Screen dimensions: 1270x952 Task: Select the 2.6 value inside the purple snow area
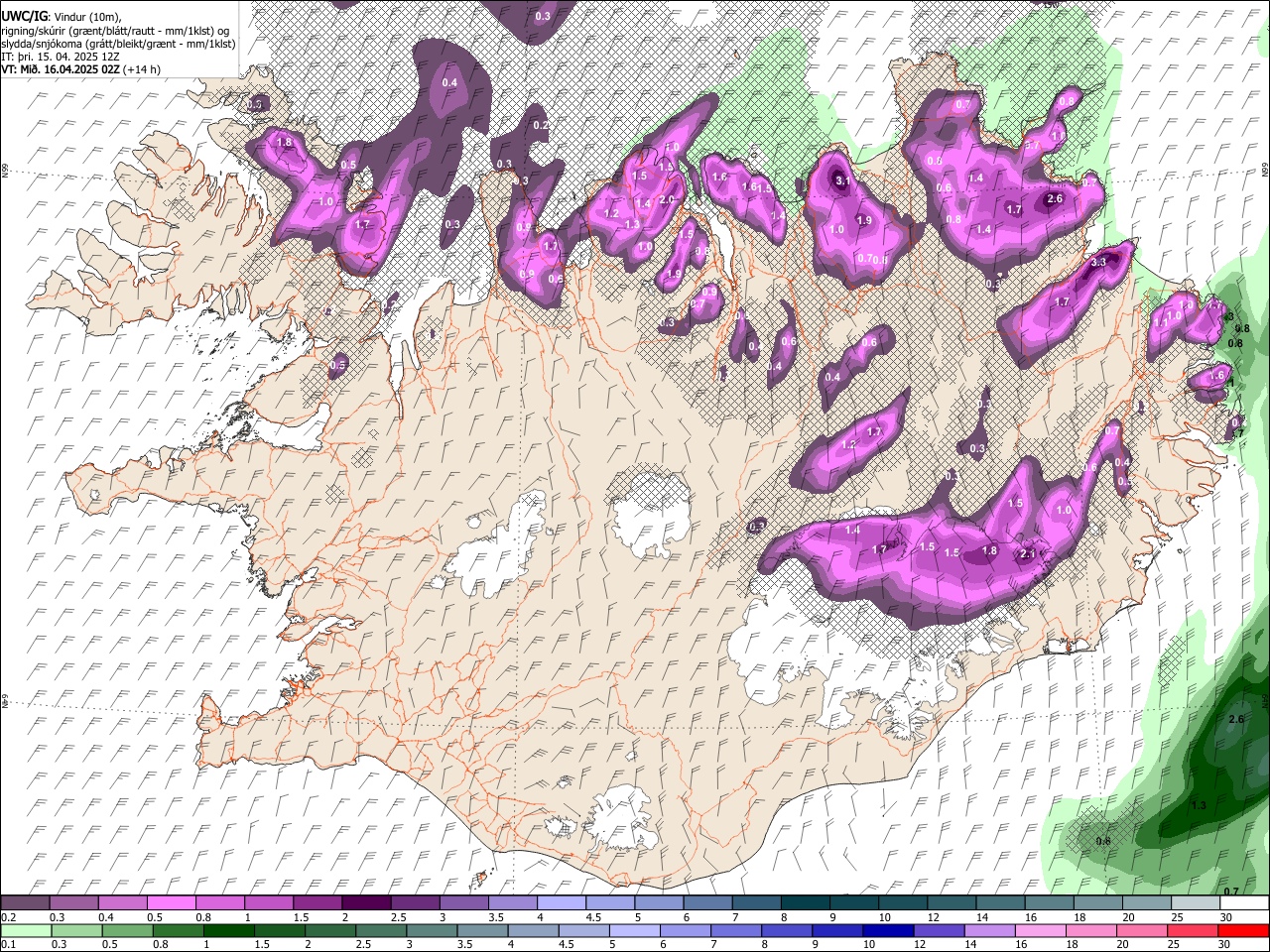(1056, 199)
